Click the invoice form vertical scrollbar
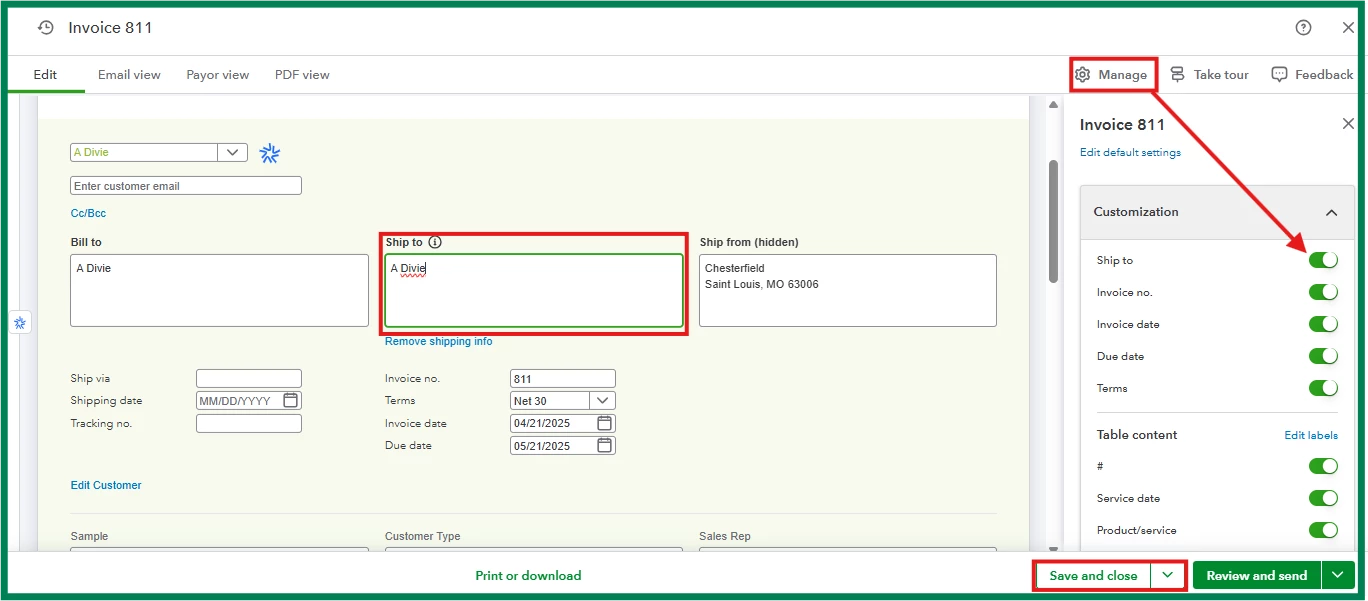 [1053, 220]
